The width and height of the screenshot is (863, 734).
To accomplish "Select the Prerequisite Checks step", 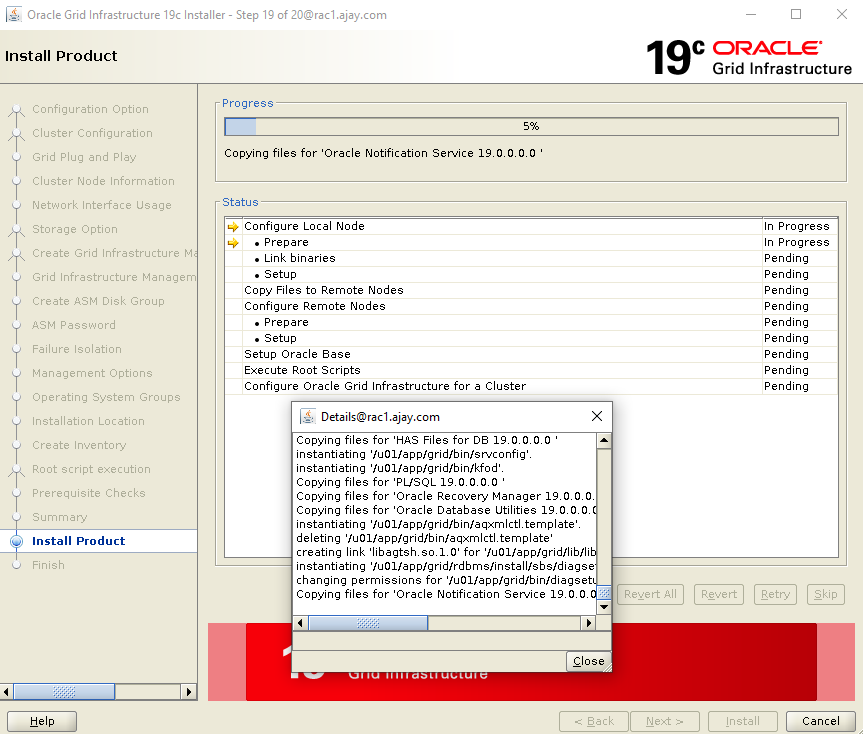I will (89, 493).
